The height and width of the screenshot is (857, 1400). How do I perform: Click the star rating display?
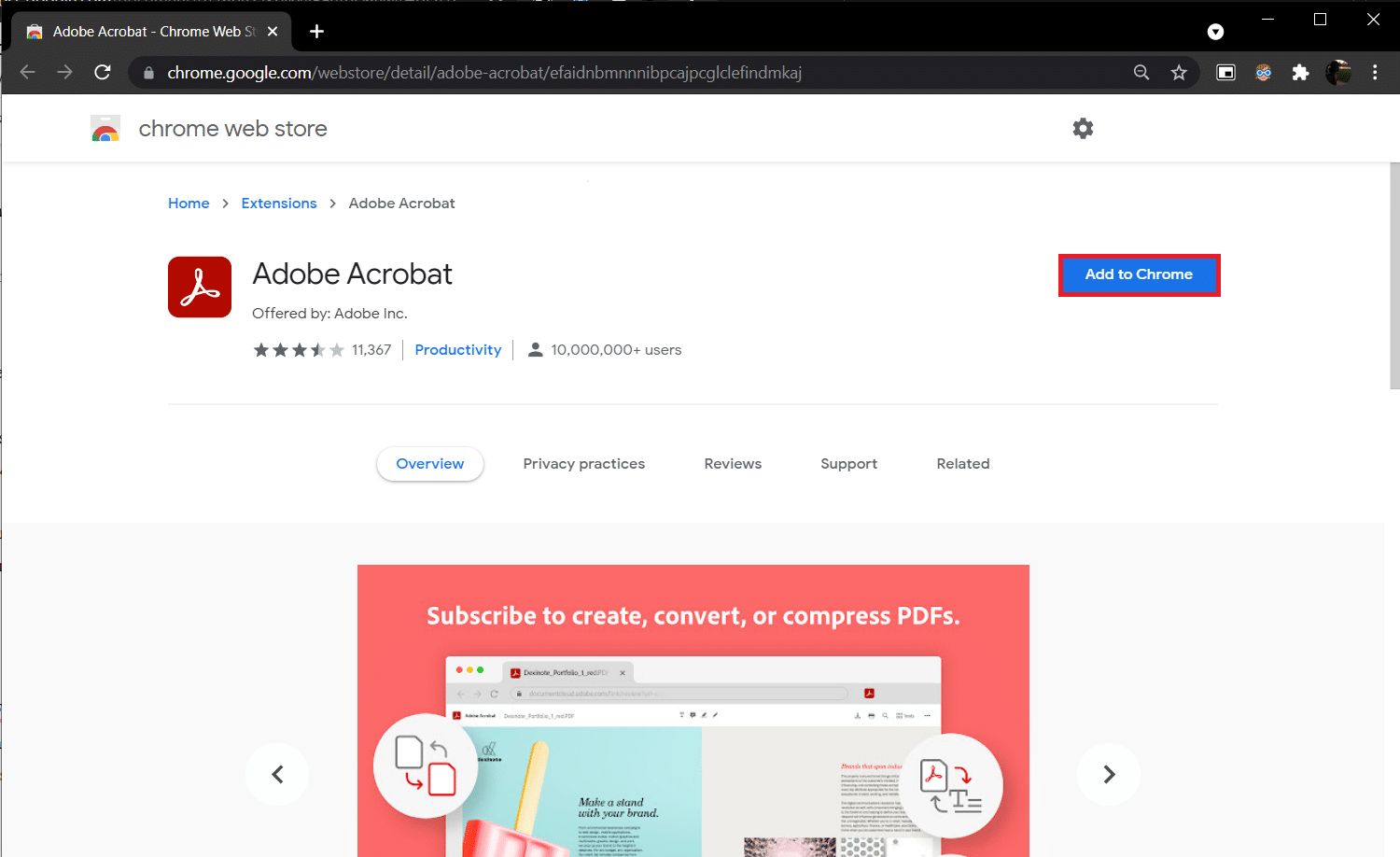[x=299, y=350]
